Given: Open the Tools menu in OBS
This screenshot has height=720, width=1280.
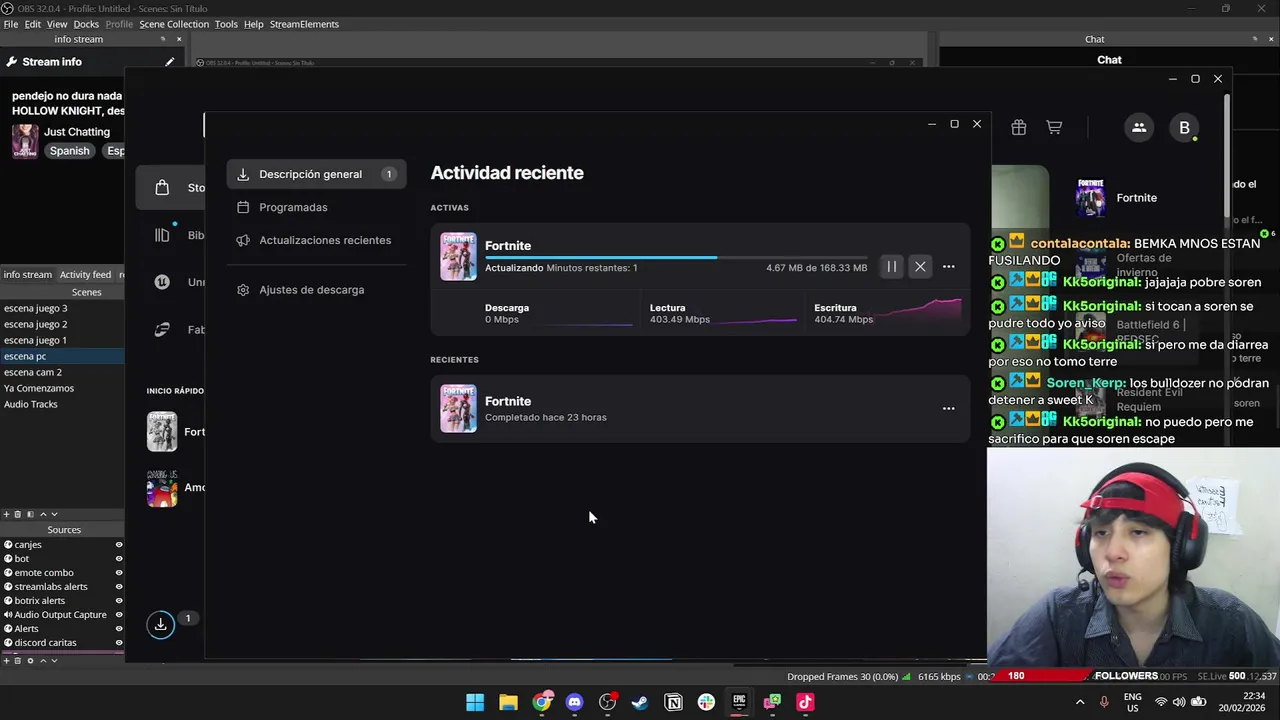Looking at the screenshot, I should (226, 24).
